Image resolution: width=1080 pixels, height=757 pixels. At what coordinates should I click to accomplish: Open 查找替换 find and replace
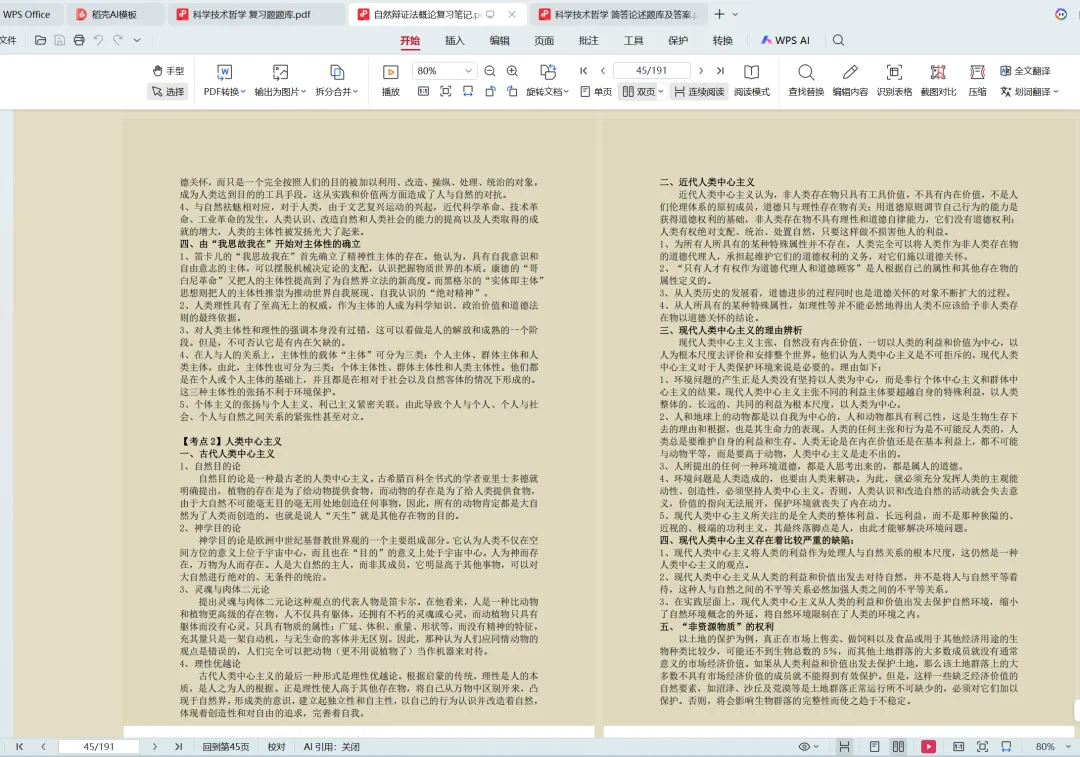pyautogui.click(x=806, y=81)
